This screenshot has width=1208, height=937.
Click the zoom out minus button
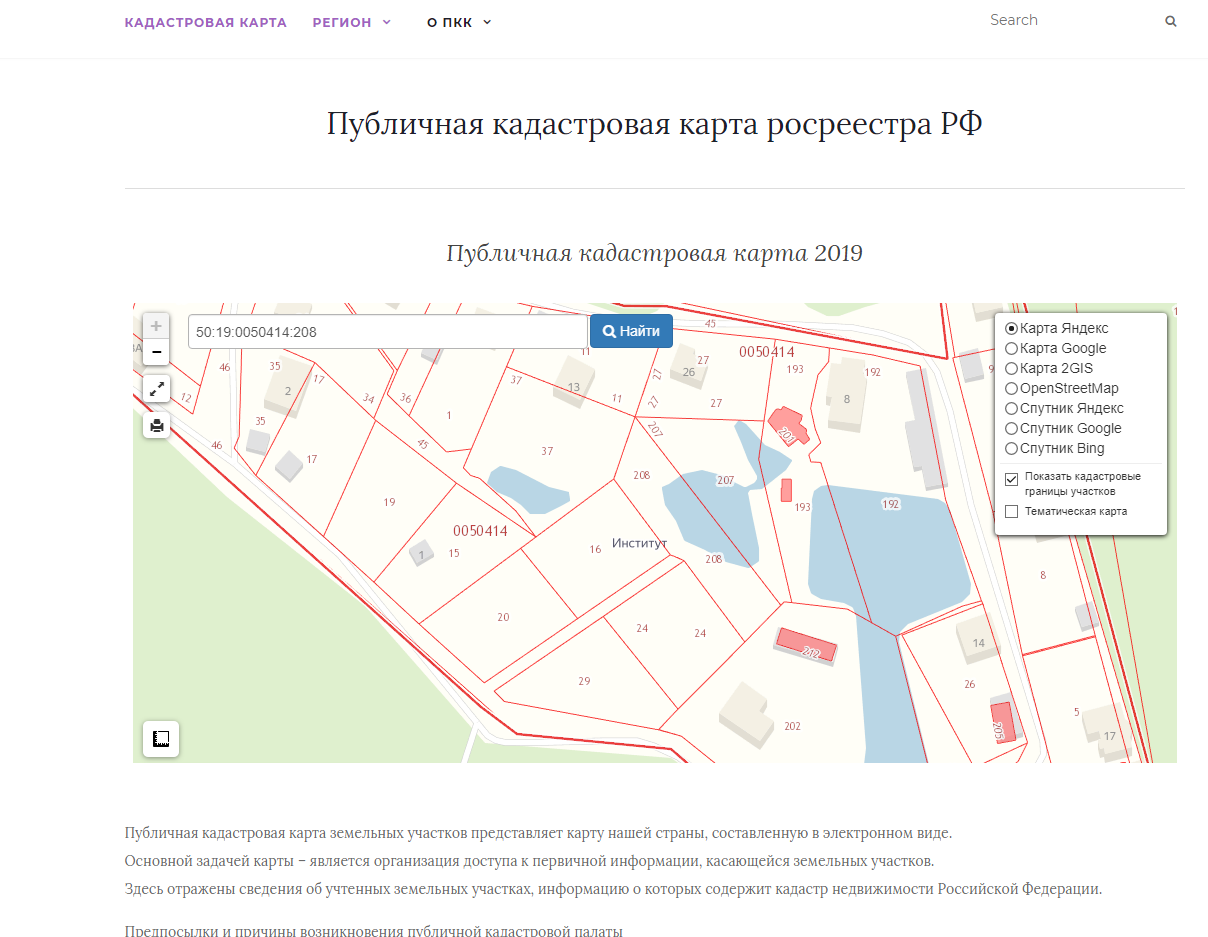(156, 352)
